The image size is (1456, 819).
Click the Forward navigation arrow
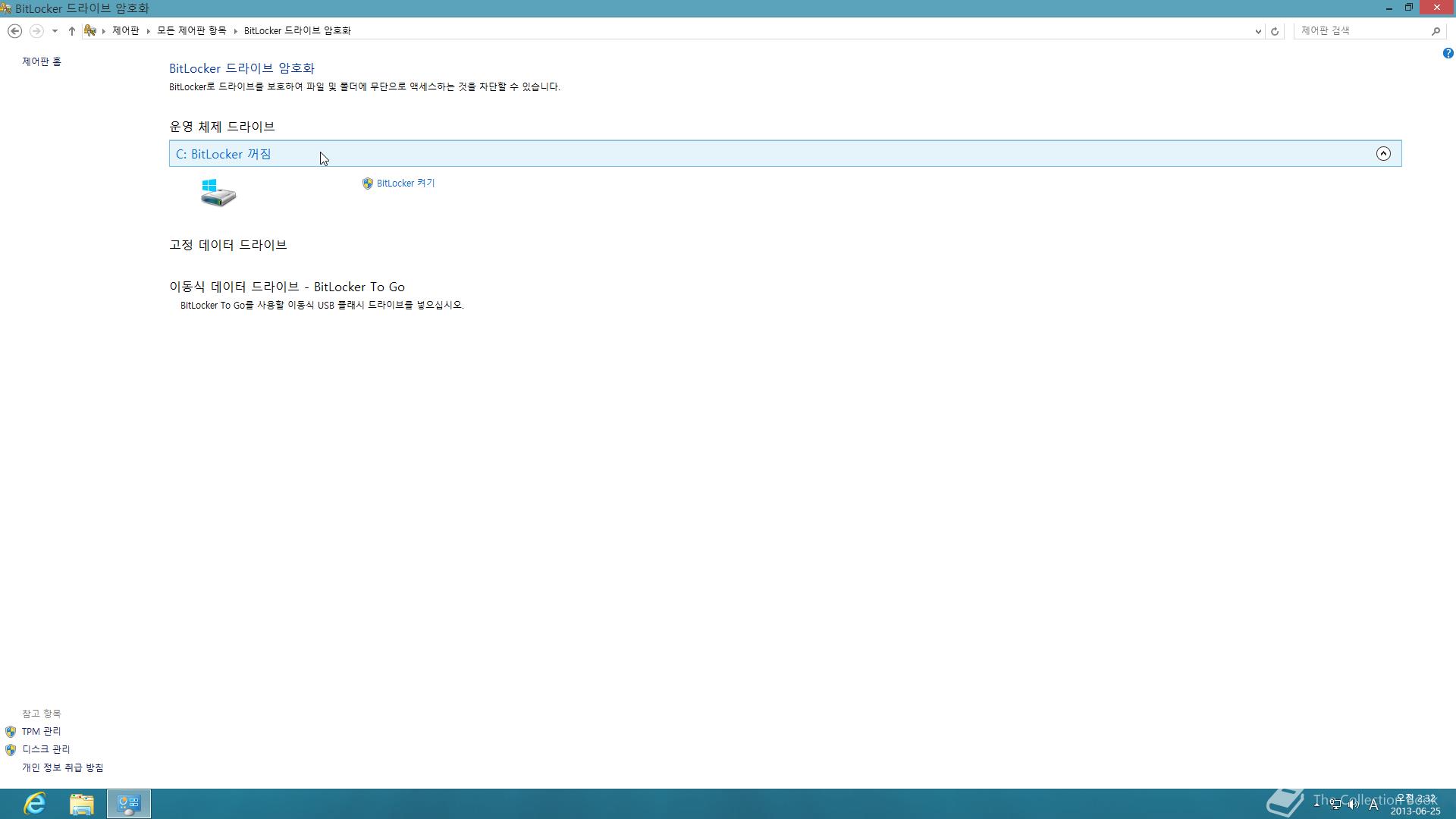[36, 31]
